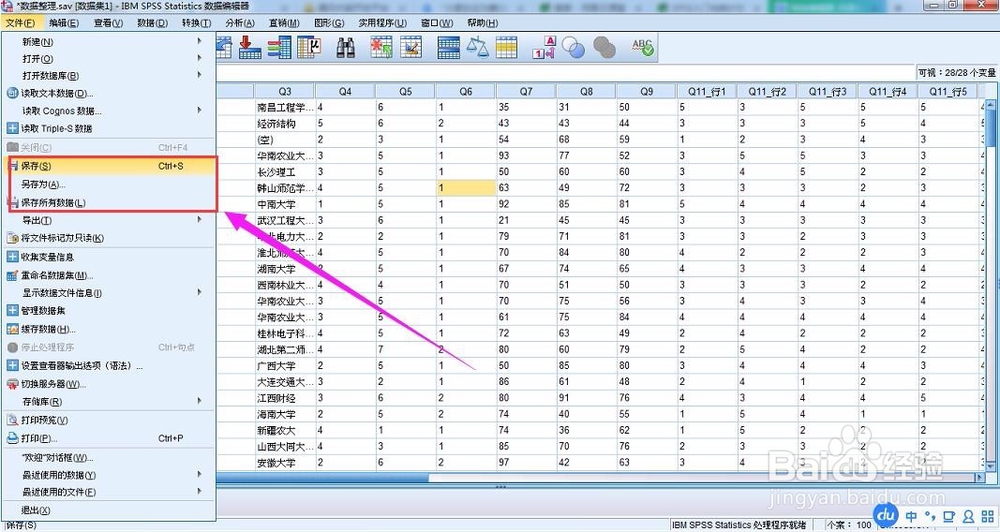This screenshot has width=1000, height=532.
Task: Select 将文件标记为只读(K) menu entry
Action: (110, 238)
